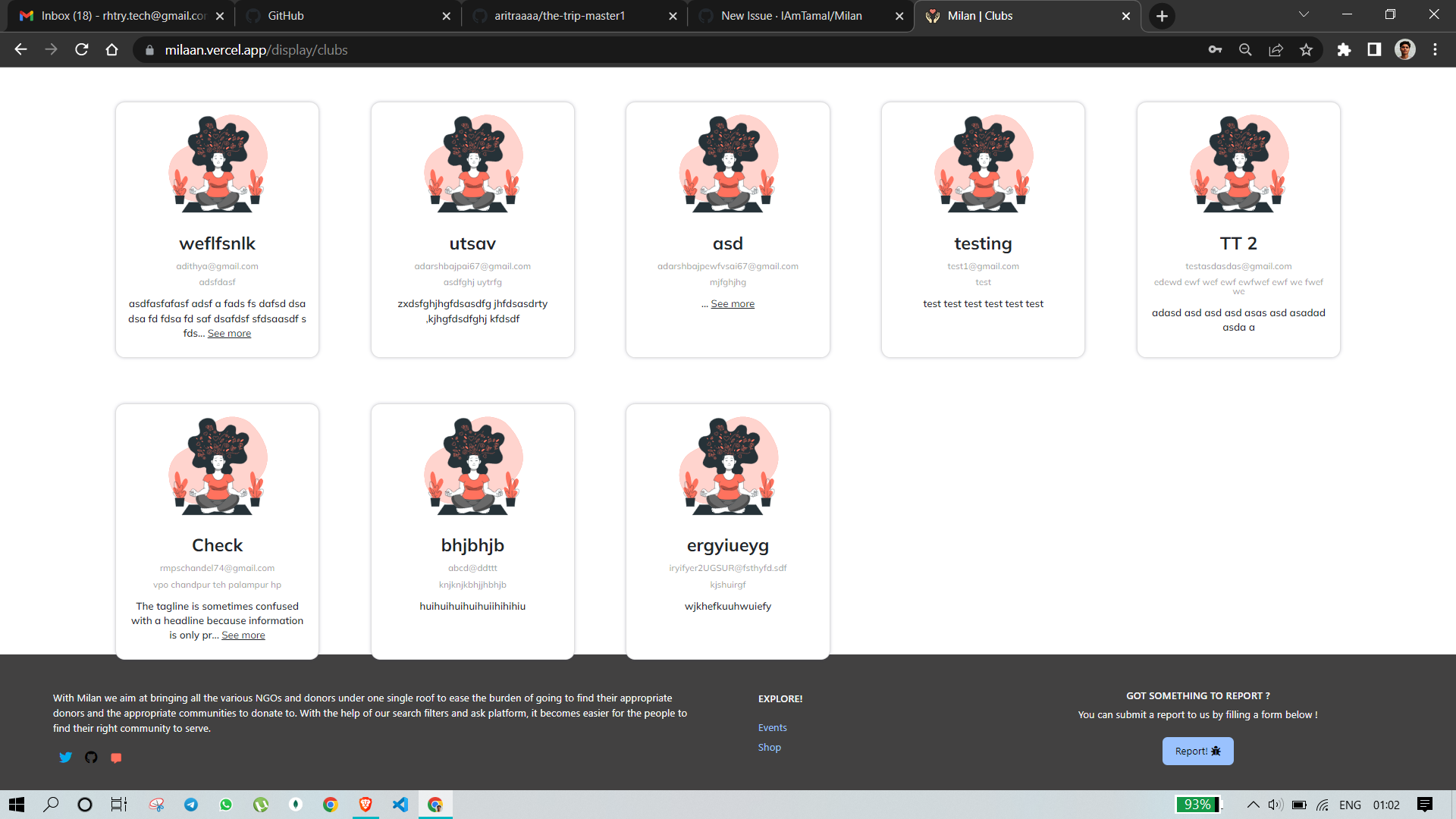Open the GitHub icon in footer
This screenshot has width=1456, height=819.
(x=91, y=758)
